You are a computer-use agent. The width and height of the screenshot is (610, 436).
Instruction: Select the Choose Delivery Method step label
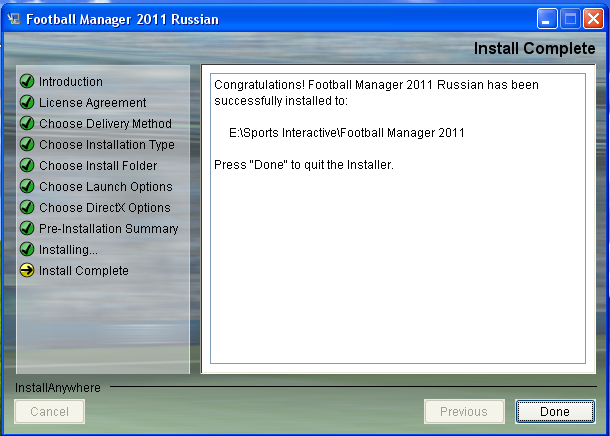pos(105,124)
